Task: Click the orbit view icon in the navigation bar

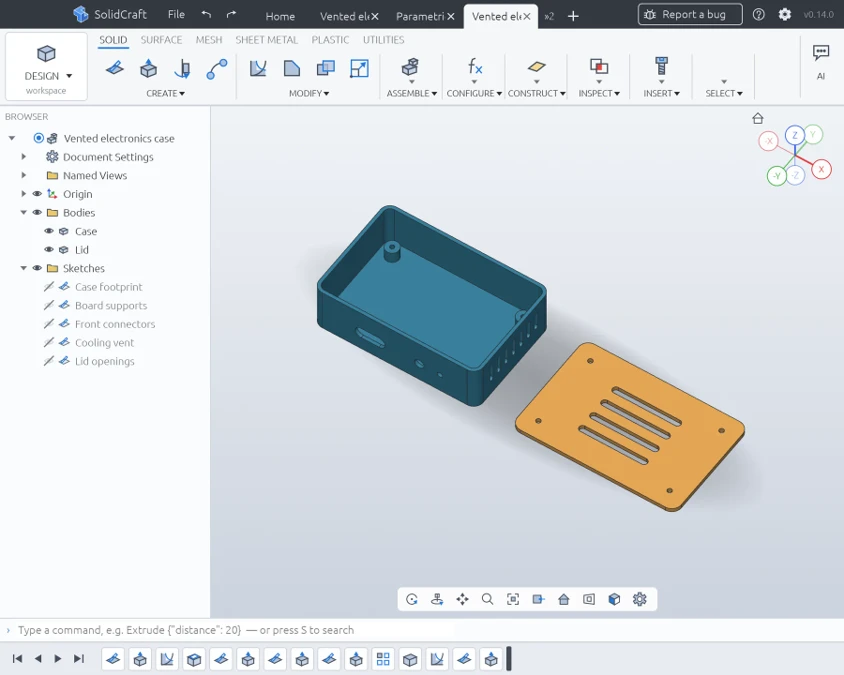Action: tap(412, 599)
